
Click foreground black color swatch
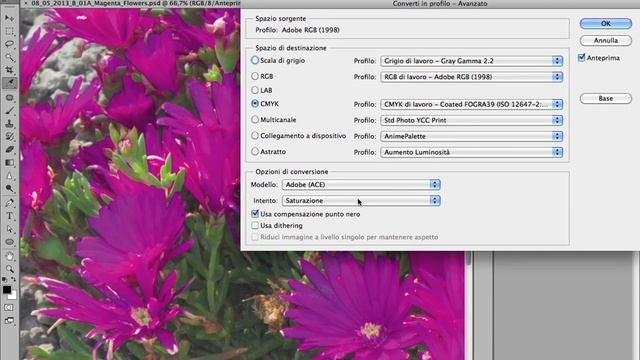tap(7, 290)
